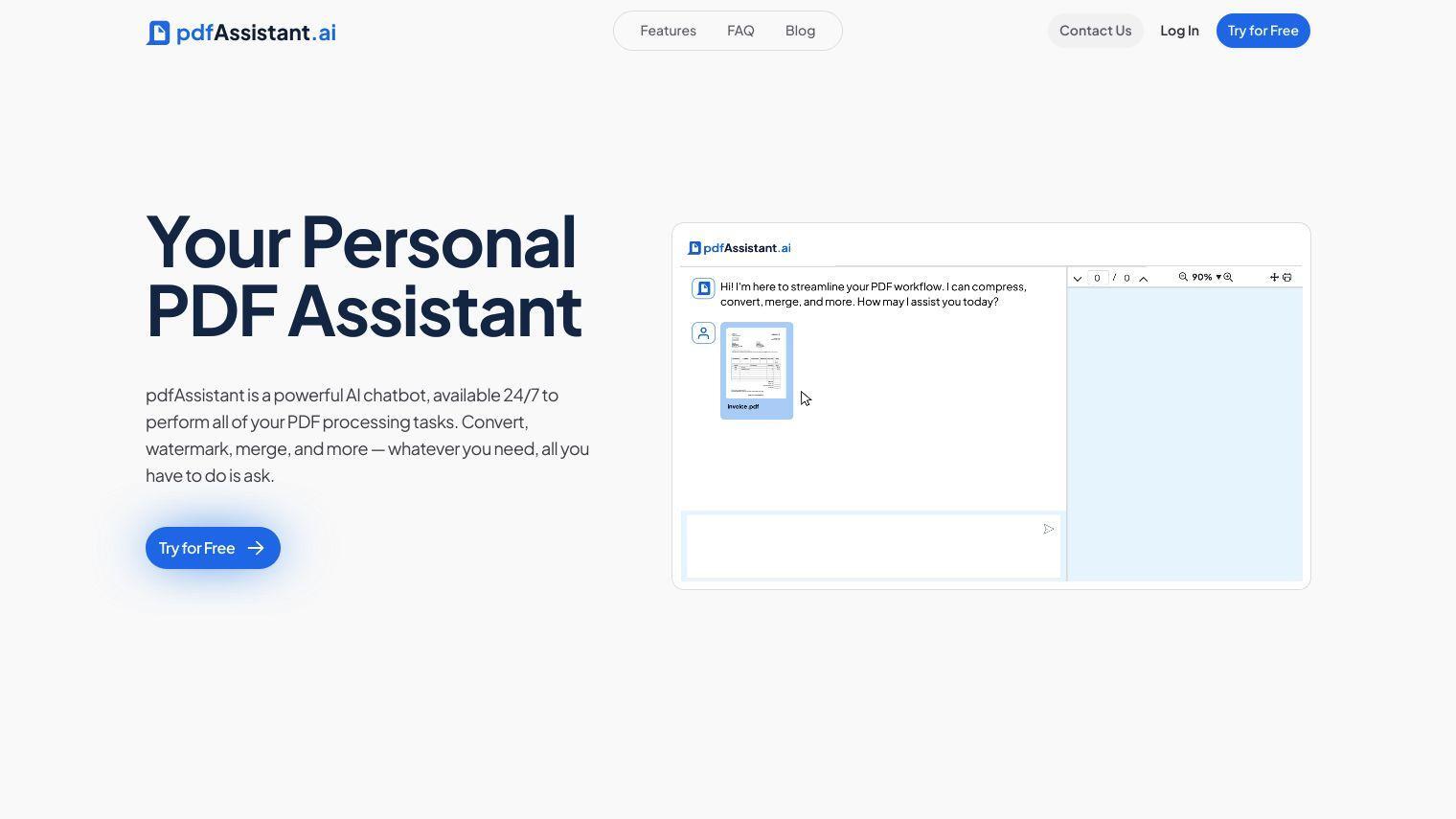Go to the Blog nav item
Screen dimensions: 1456x819
(800, 31)
